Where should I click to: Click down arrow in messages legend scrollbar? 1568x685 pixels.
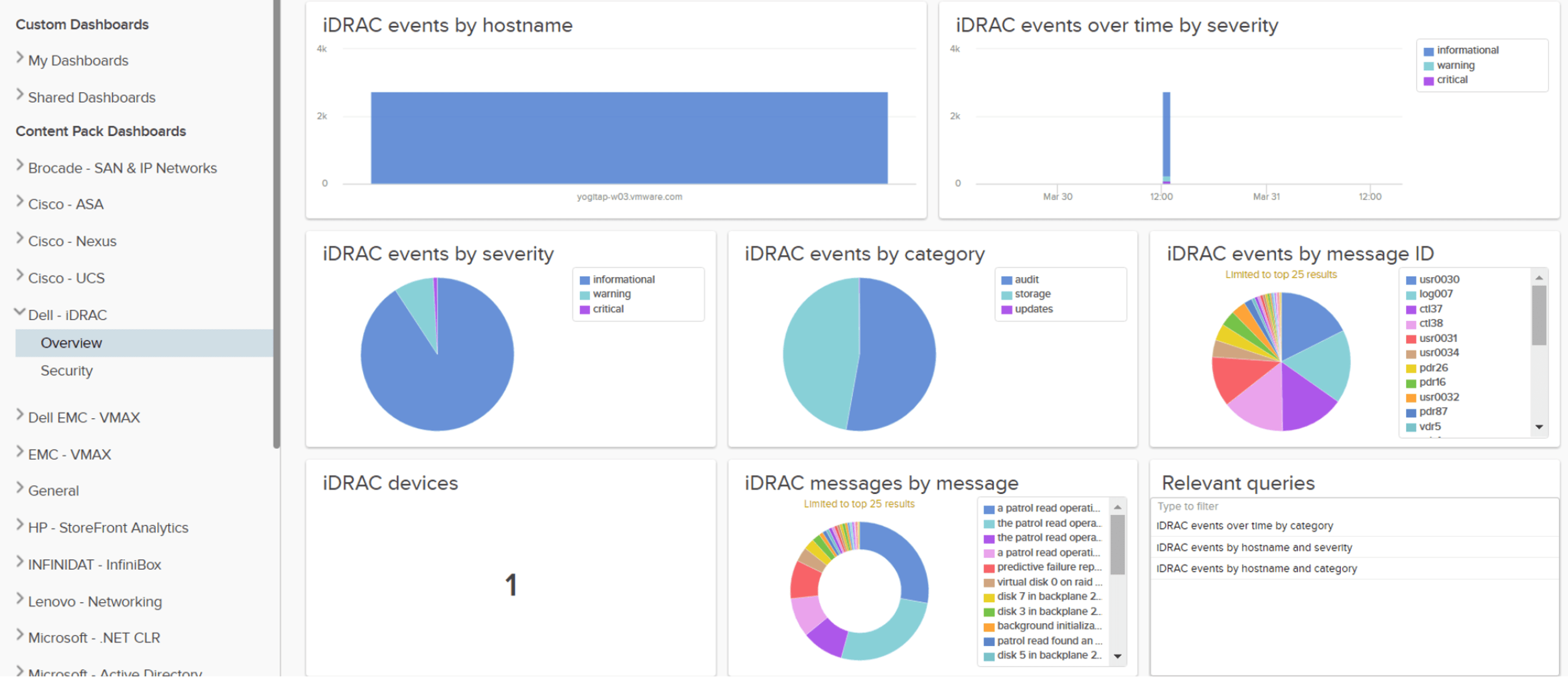[x=1117, y=656]
